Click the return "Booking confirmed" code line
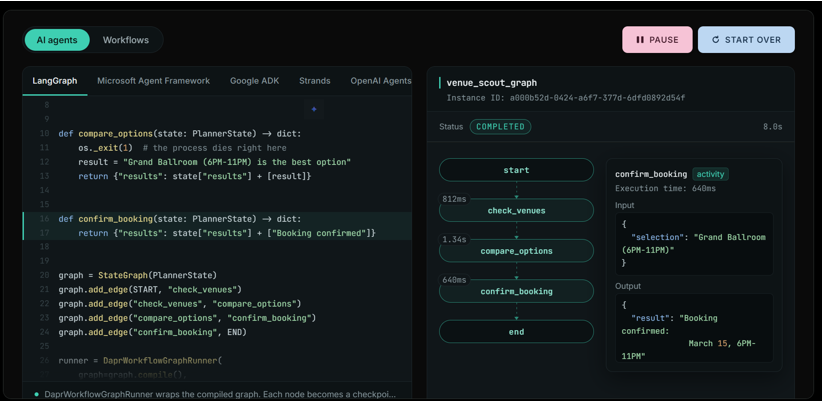 click(227, 233)
